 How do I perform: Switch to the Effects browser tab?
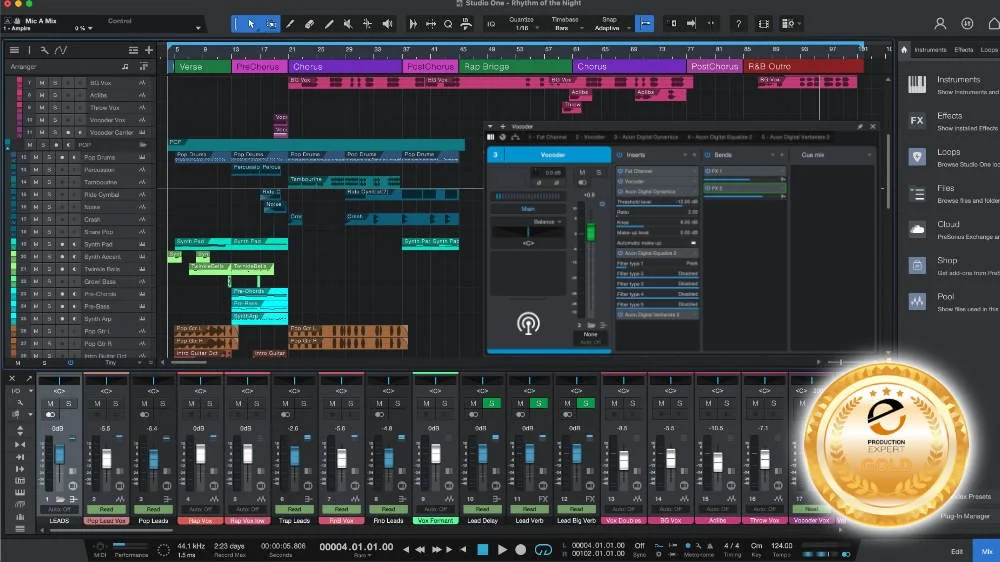(964, 50)
